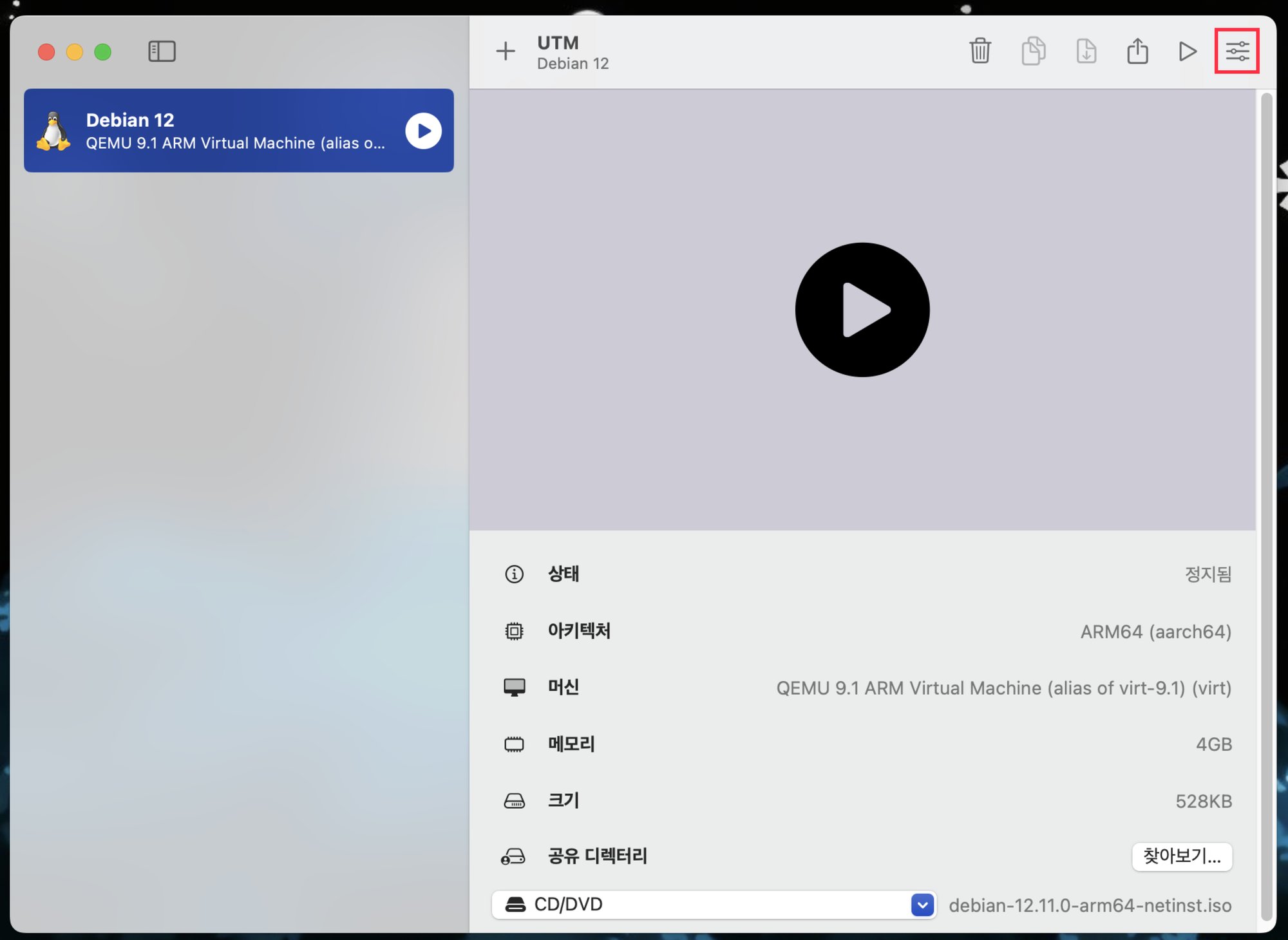The height and width of the screenshot is (940, 1288).
Task: Click the debian-12.11.0-arm64-netinst.iso filename
Action: pyautogui.click(x=1090, y=905)
